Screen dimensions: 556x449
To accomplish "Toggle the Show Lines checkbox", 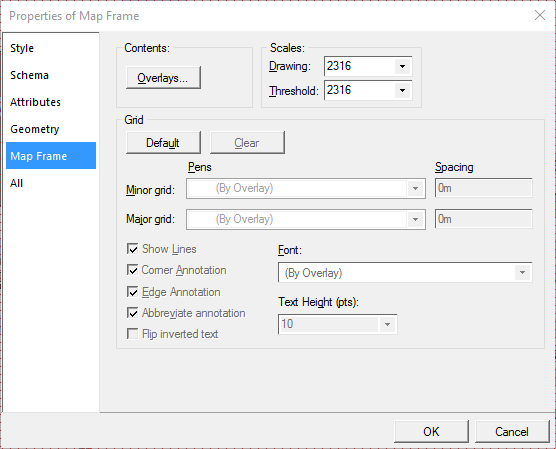I will point(133,249).
